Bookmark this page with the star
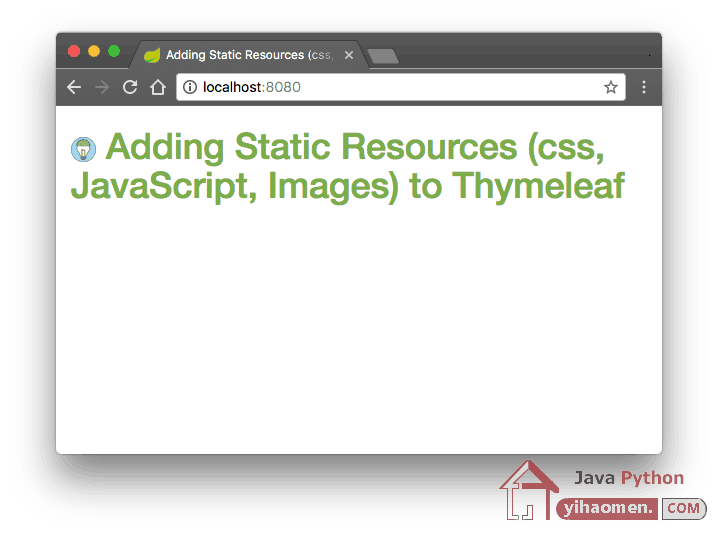This screenshot has width=718, height=534. 610,87
